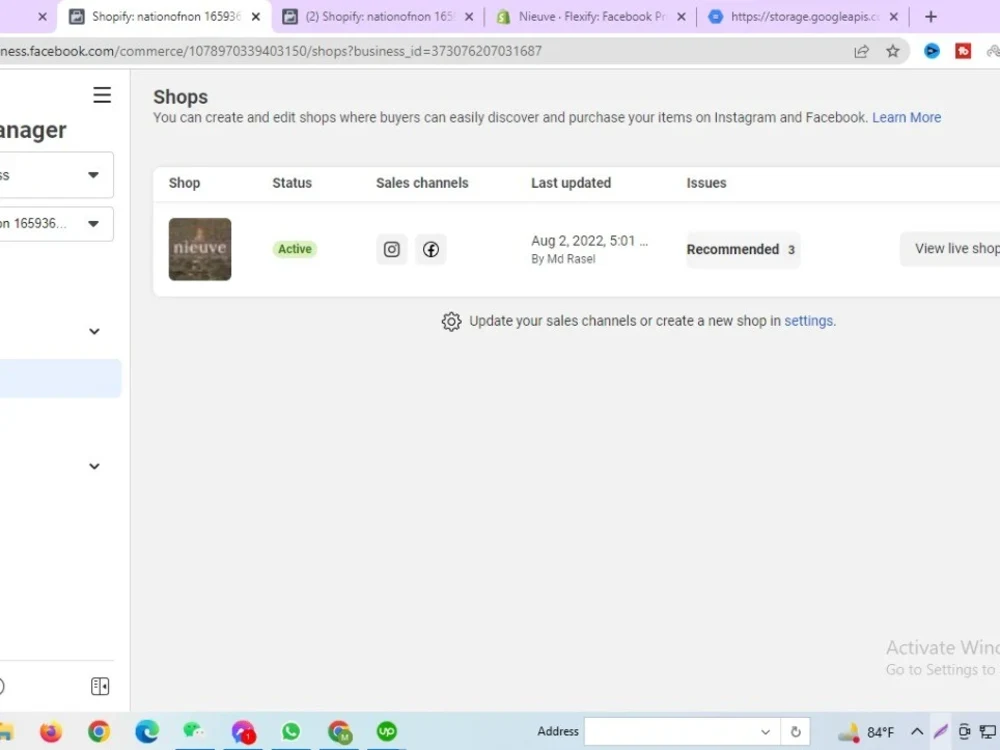Click the refresh icon next to Address field

point(795,732)
